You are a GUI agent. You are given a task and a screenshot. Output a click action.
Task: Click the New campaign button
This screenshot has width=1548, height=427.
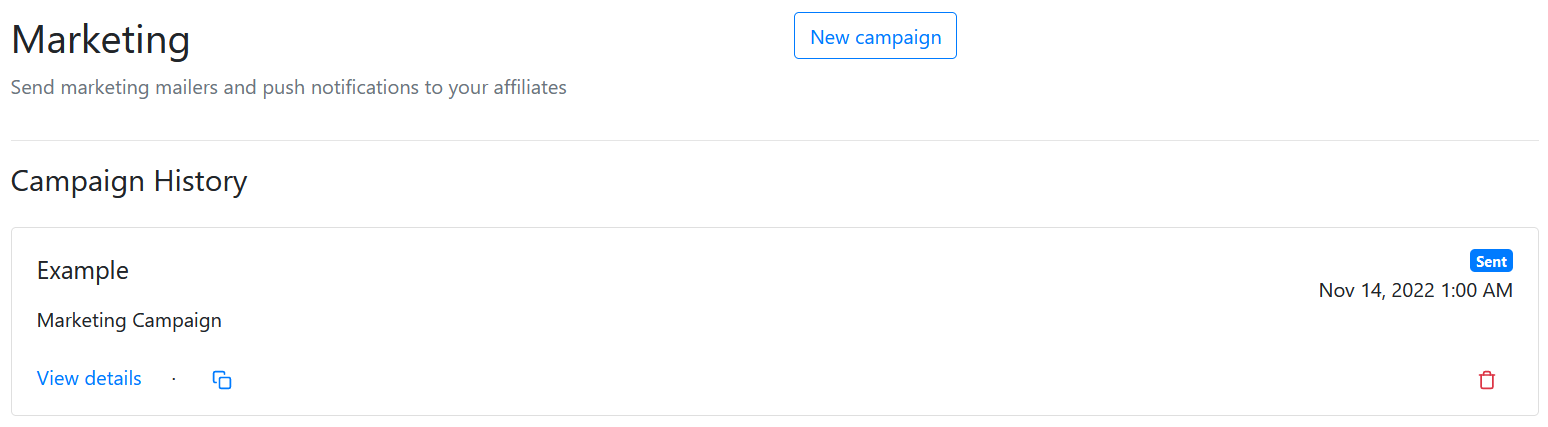(x=875, y=37)
